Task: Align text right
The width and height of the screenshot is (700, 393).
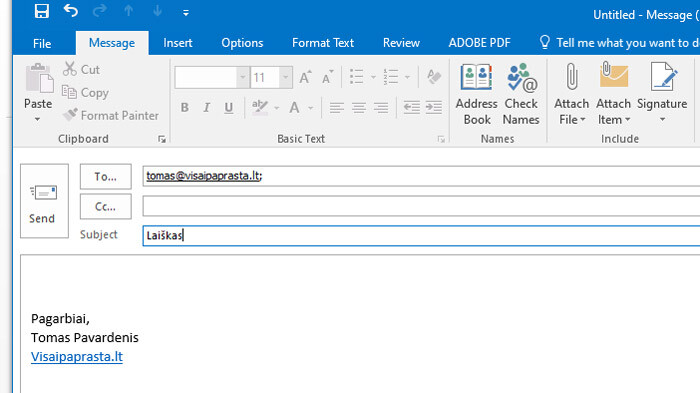Action: click(381, 108)
